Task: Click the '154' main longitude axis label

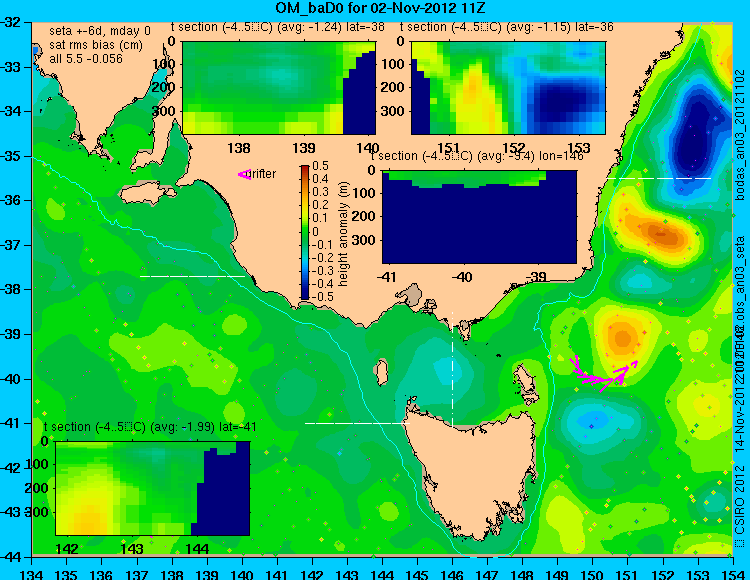Action: pos(733,574)
